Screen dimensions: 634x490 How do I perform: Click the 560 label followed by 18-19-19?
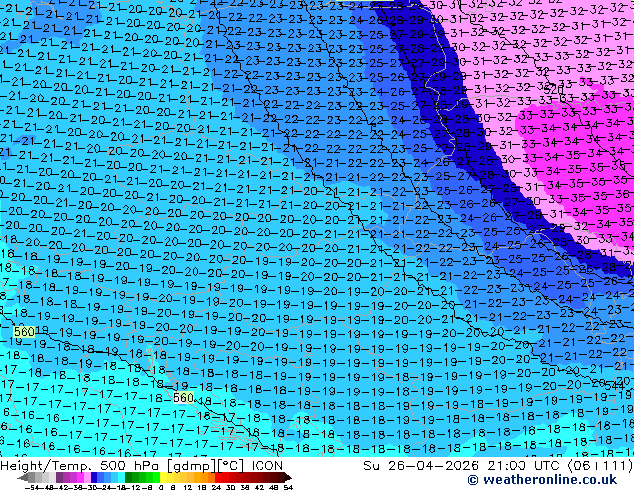(x=24, y=332)
